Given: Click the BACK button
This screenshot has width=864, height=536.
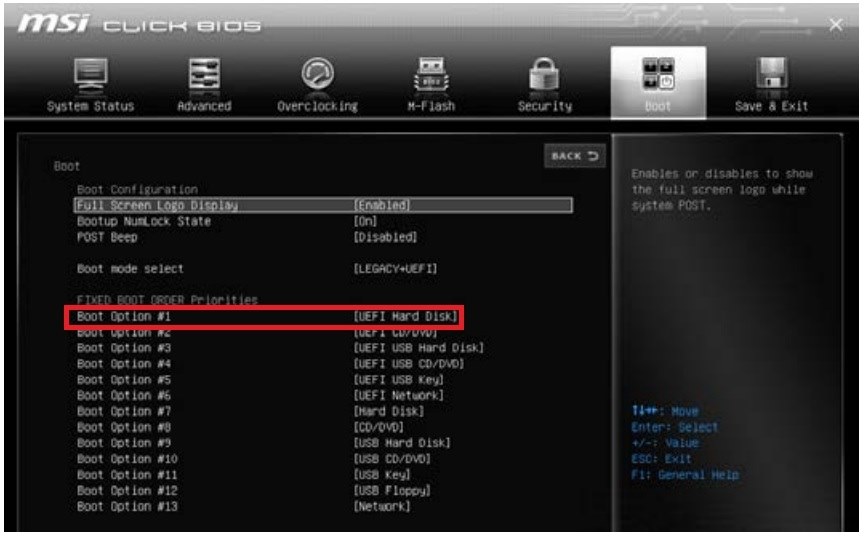Looking at the screenshot, I should tap(575, 156).
